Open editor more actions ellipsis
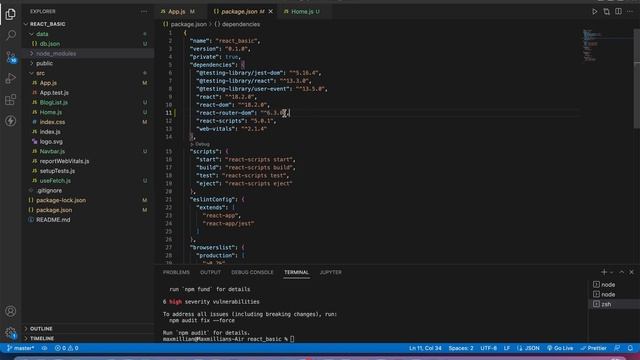The height and width of the screenshot is (360, 640). coord(630,11)
